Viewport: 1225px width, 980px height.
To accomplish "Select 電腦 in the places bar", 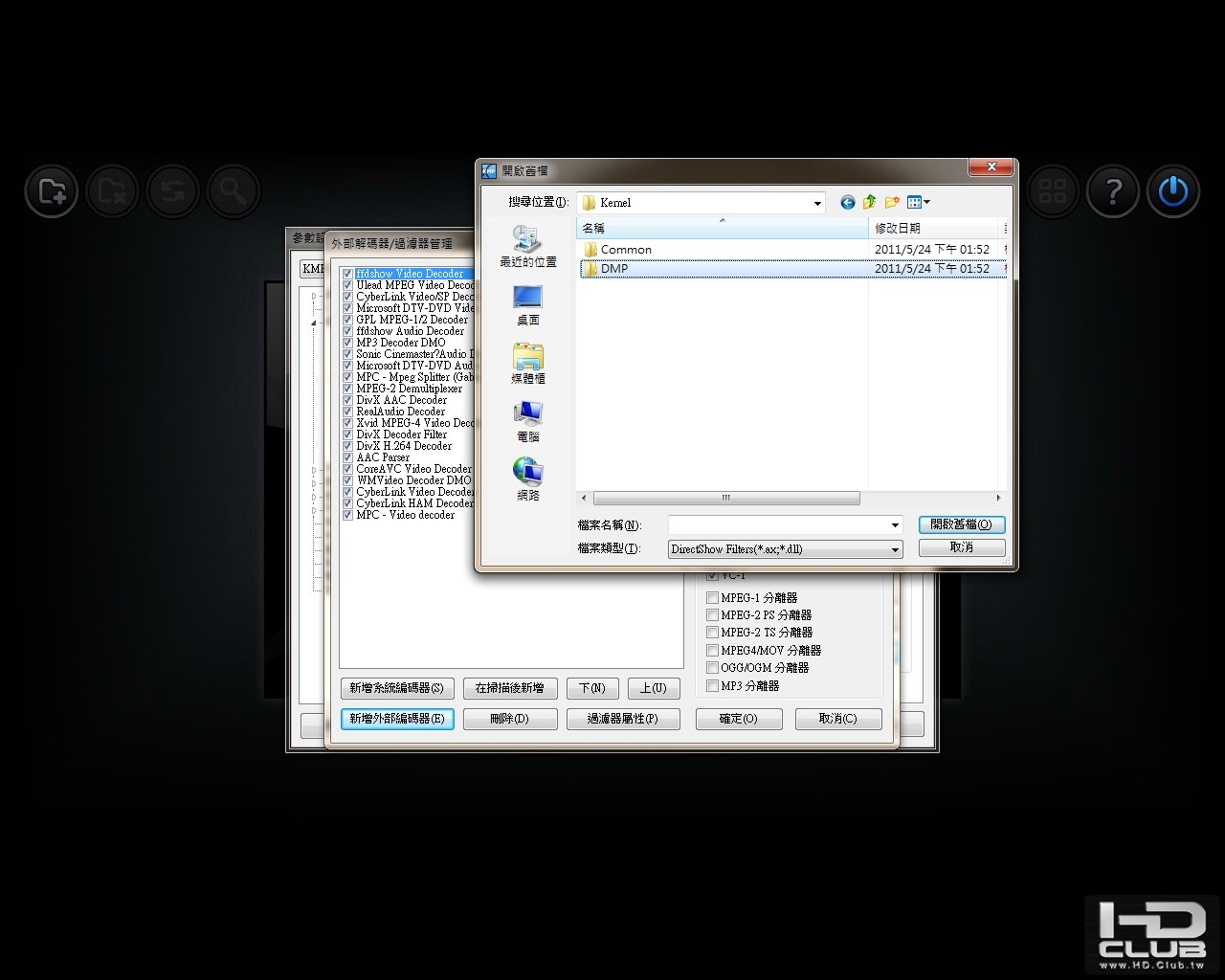I will pyautogui.click(x=528, y=422).
